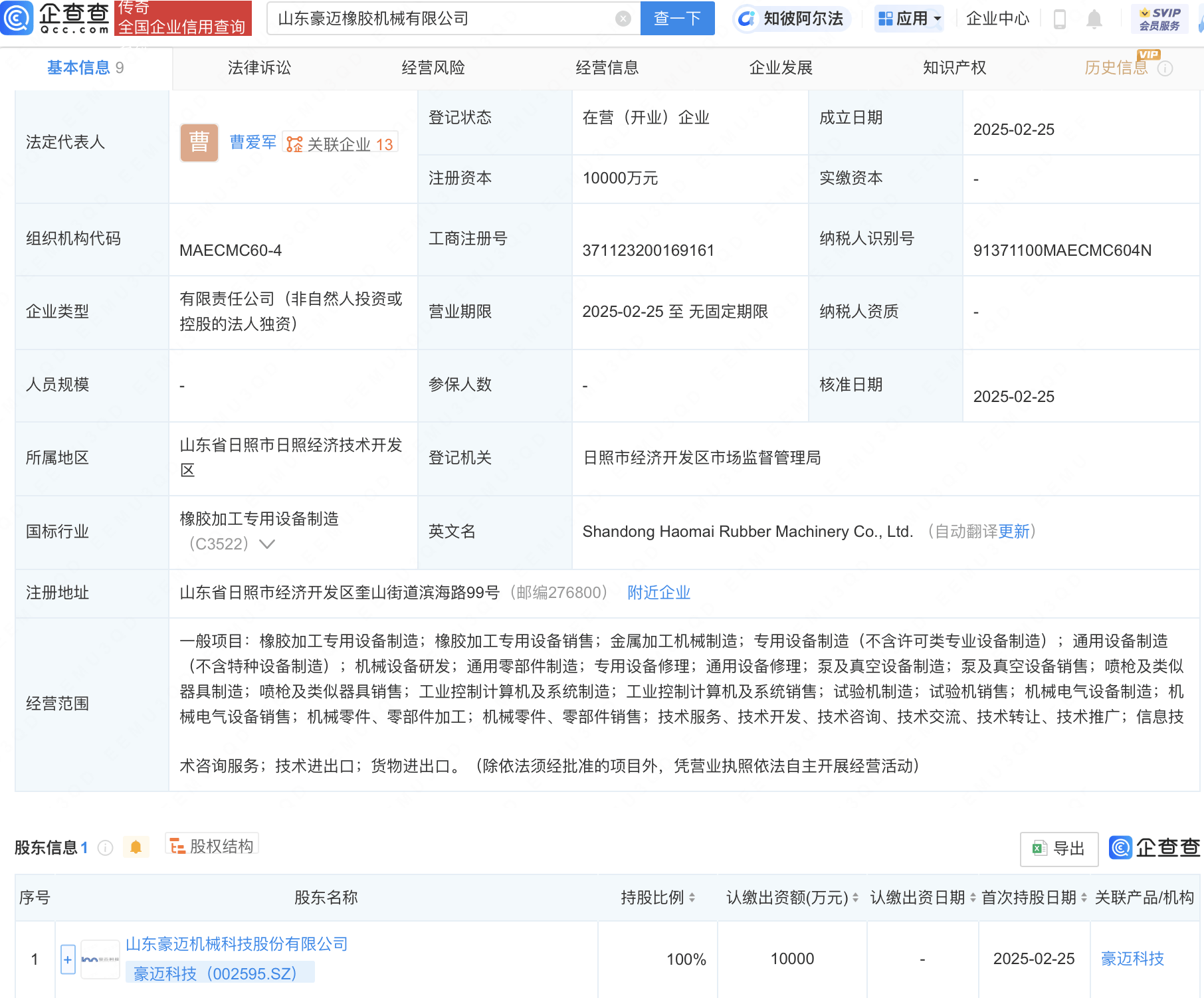Click 豪迈科技 shareholder logo thumbnail
1204x998 pixels.
click(x=100, y=959)
